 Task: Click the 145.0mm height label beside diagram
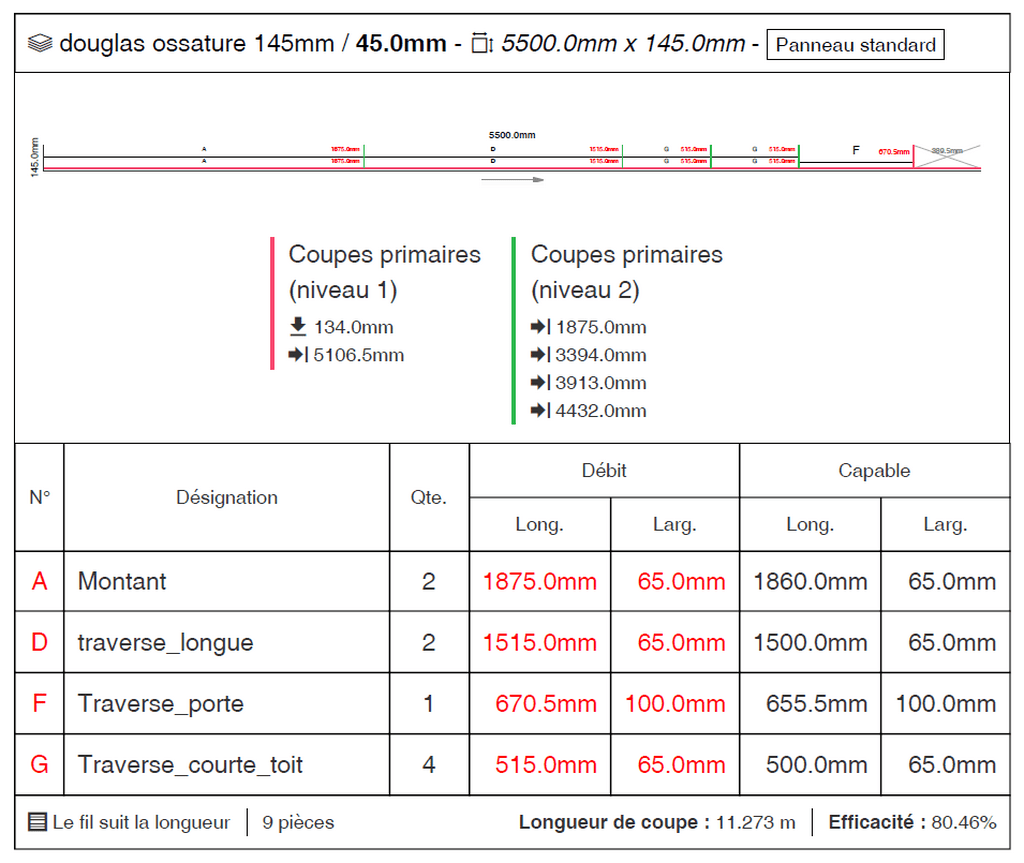tap(35, 157)
